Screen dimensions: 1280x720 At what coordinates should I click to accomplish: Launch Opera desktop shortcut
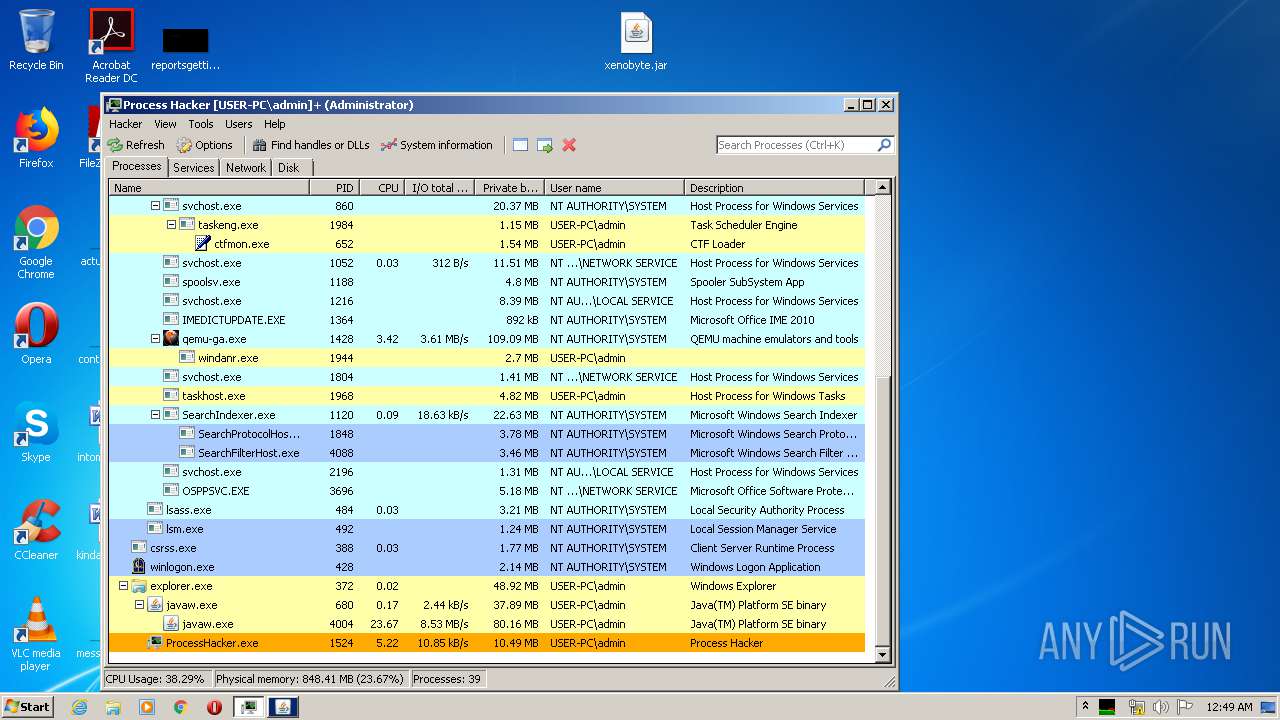pyautogui.click(x=36, y=334)
